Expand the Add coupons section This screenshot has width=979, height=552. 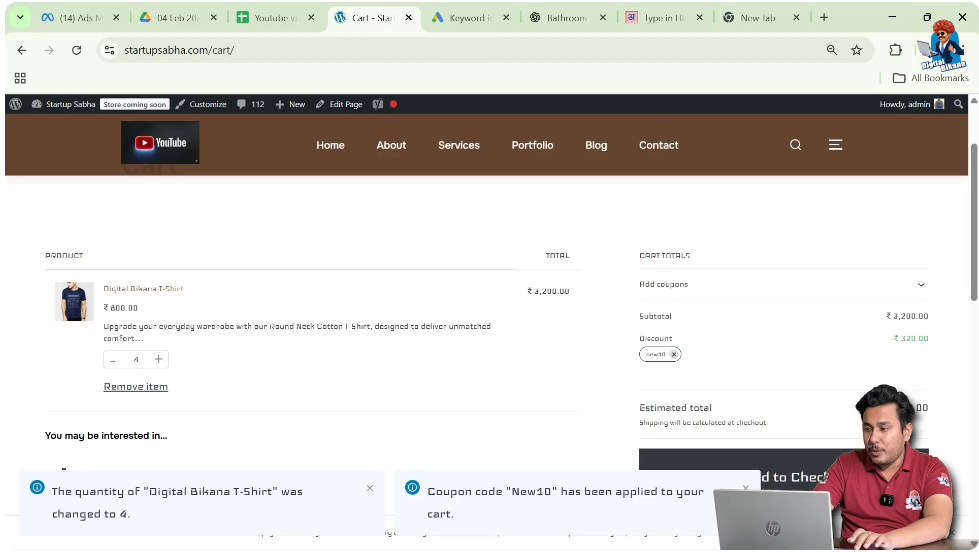pos(920,285)
